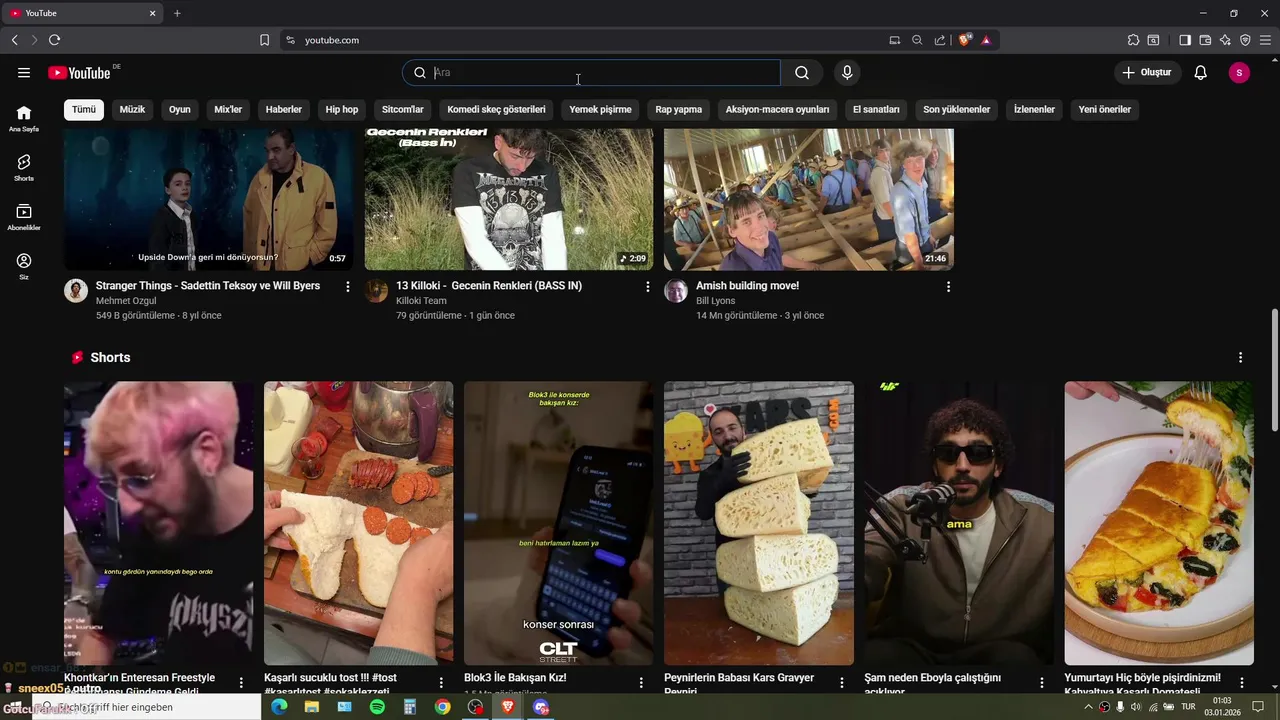Open the account avatar menu
The image size is (1280, 720).
point(1239,72)
